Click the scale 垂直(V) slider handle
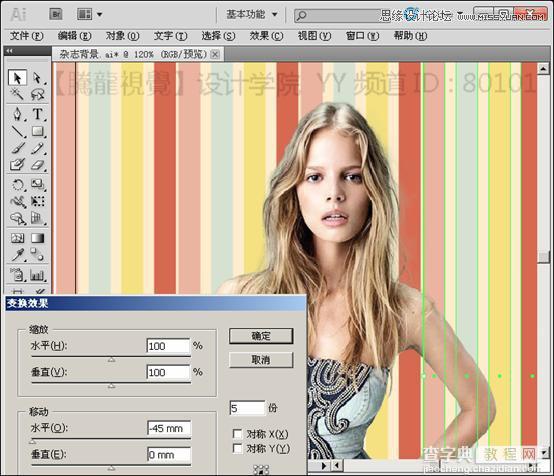 click(x=111, y=386)
